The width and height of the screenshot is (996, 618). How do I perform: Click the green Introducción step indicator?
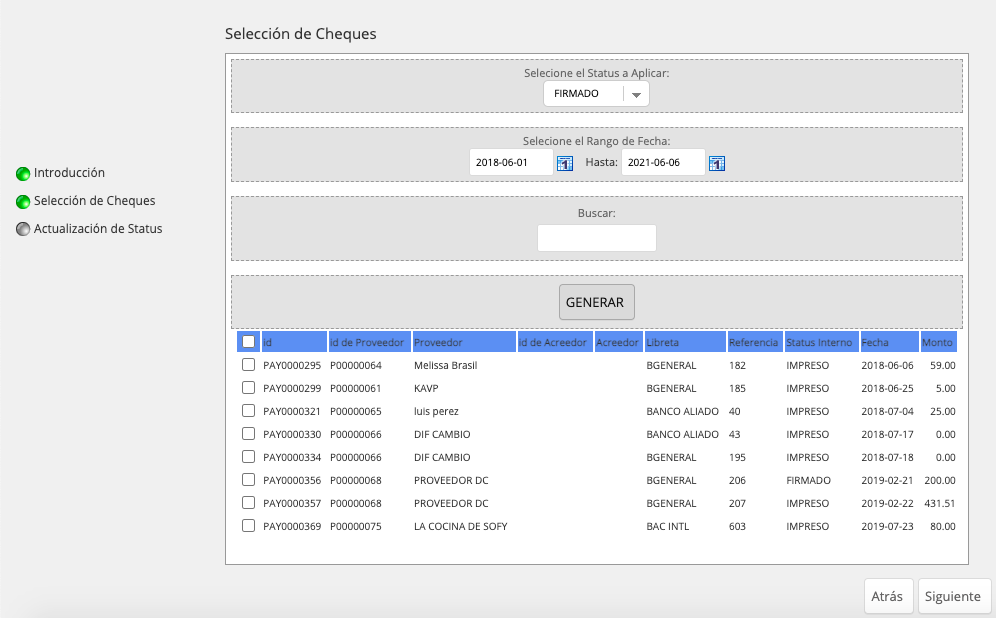23,173
